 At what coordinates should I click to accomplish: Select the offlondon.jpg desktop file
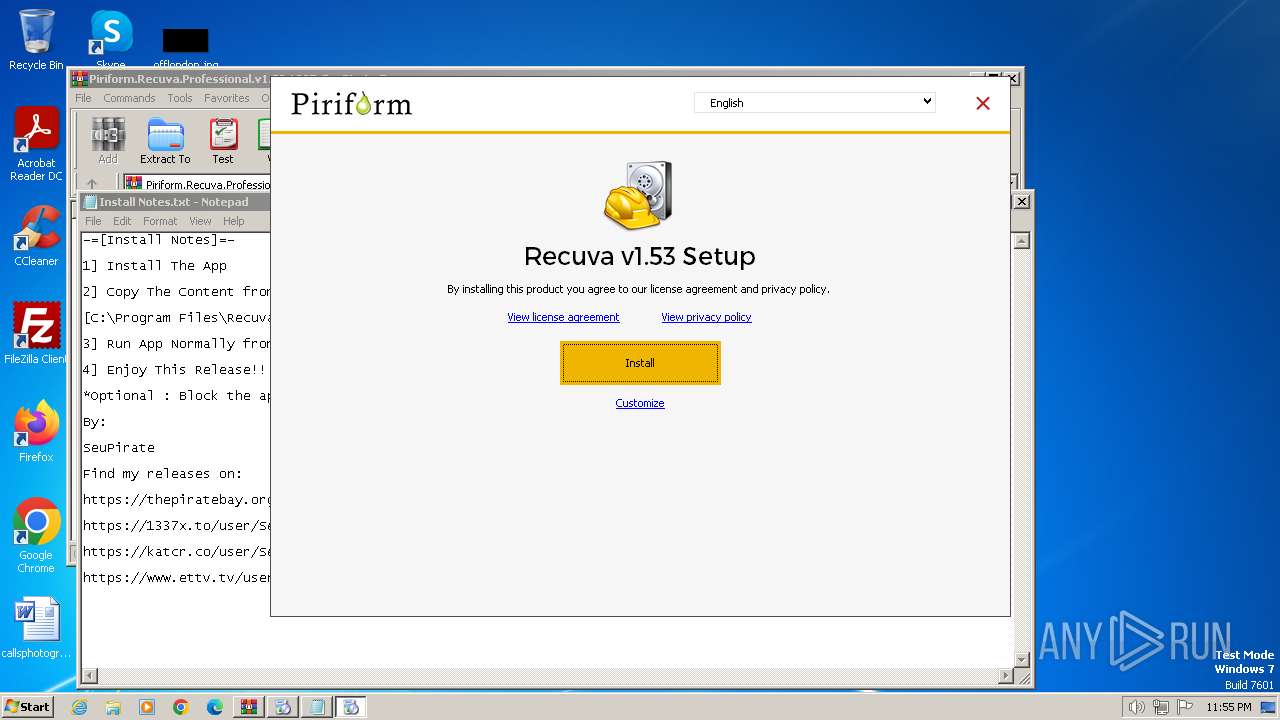[186, 46]
